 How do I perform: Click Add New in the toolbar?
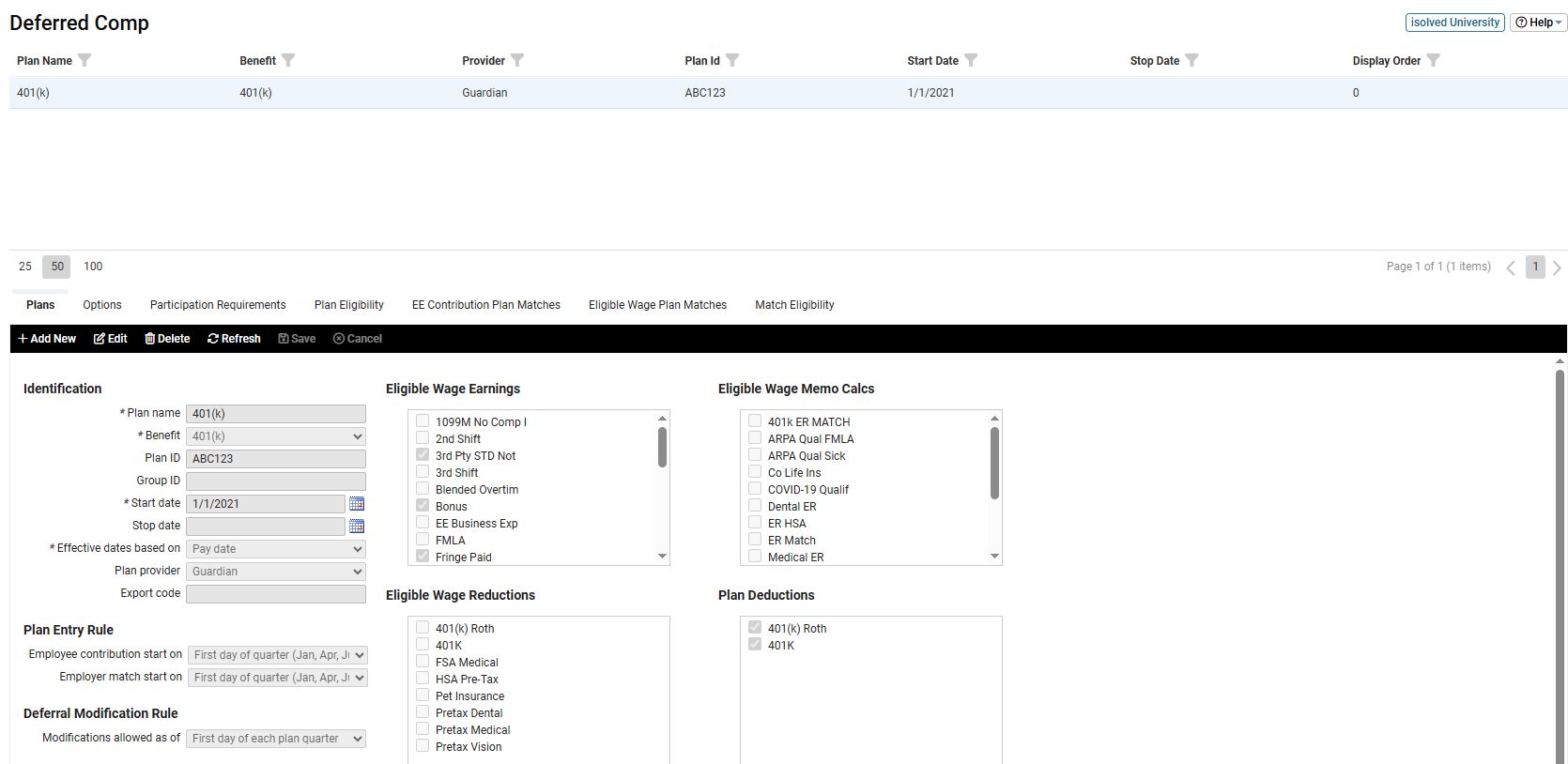(47, 339)
